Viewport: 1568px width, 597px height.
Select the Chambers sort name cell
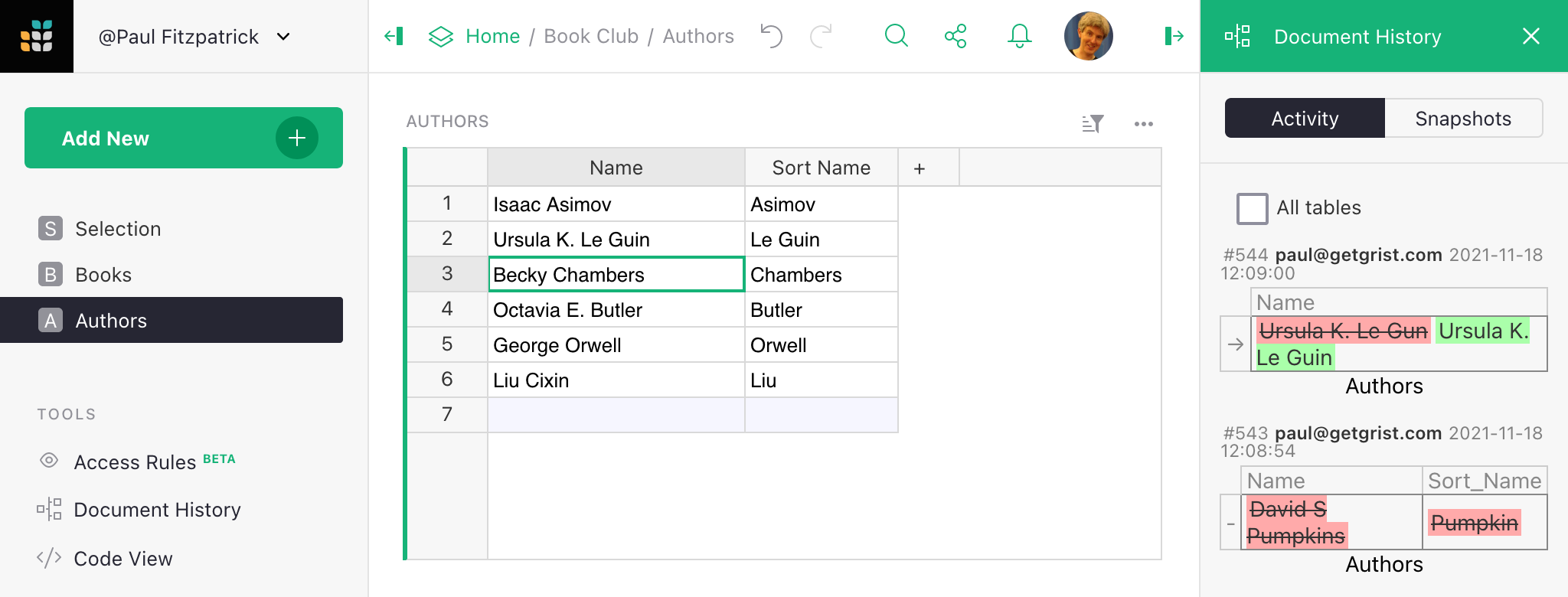(822, 275)
